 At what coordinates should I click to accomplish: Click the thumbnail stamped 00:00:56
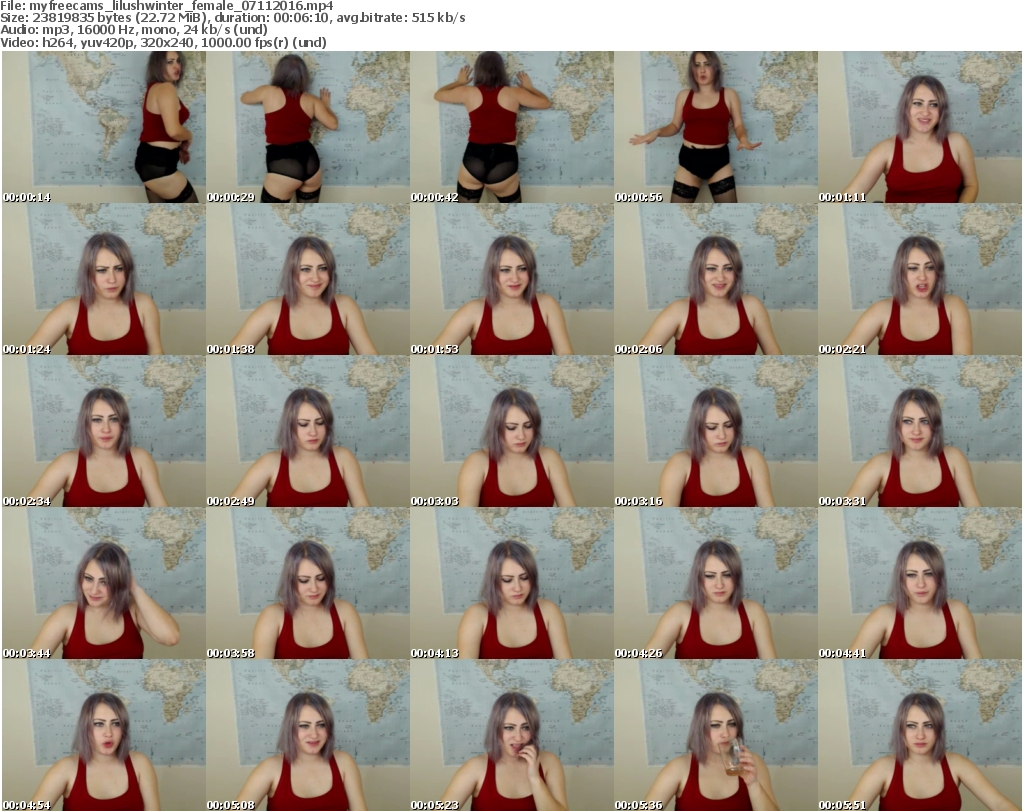point(716,127)
